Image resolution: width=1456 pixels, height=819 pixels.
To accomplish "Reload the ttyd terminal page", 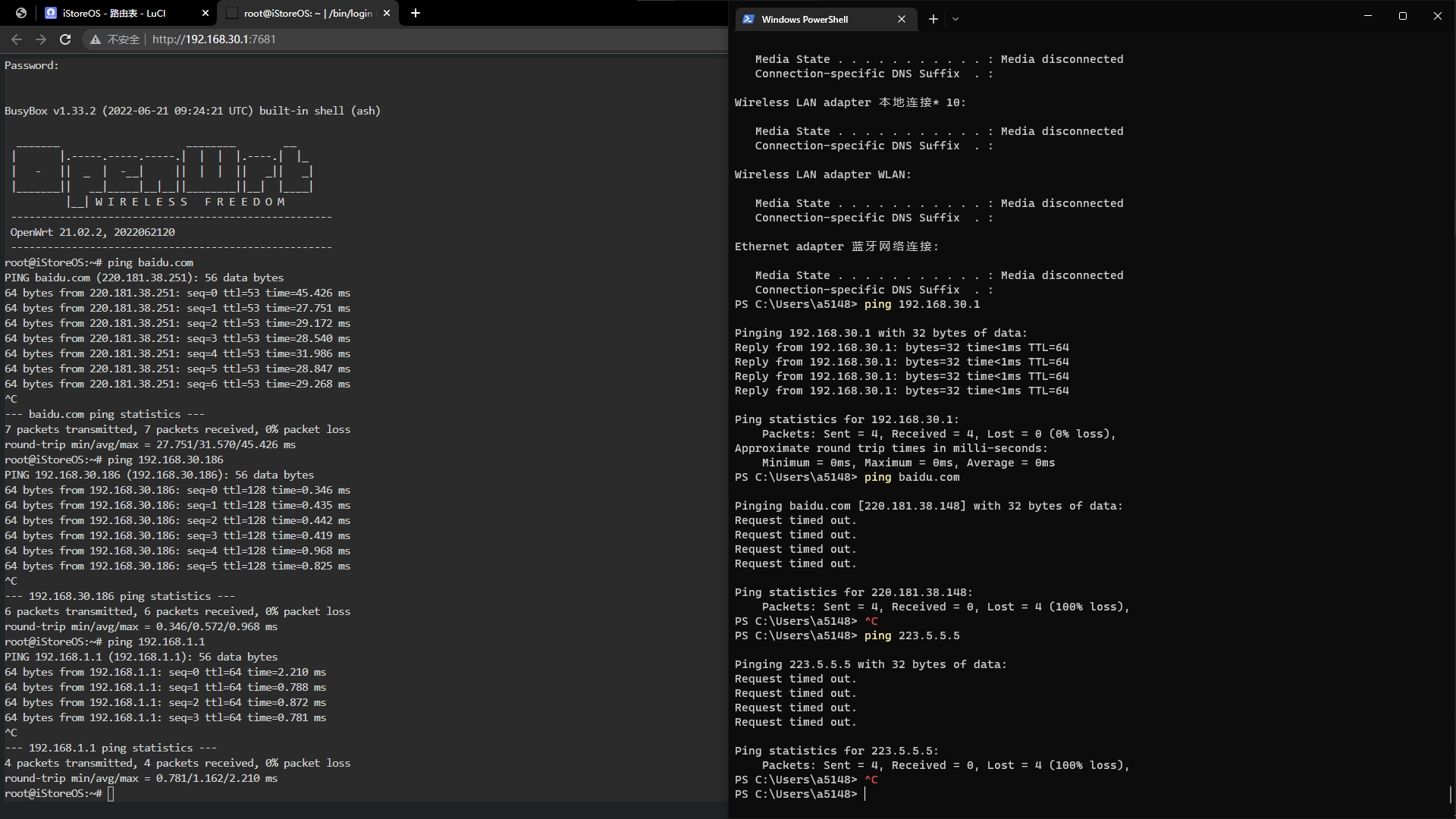I will click(x=65, y=39).
